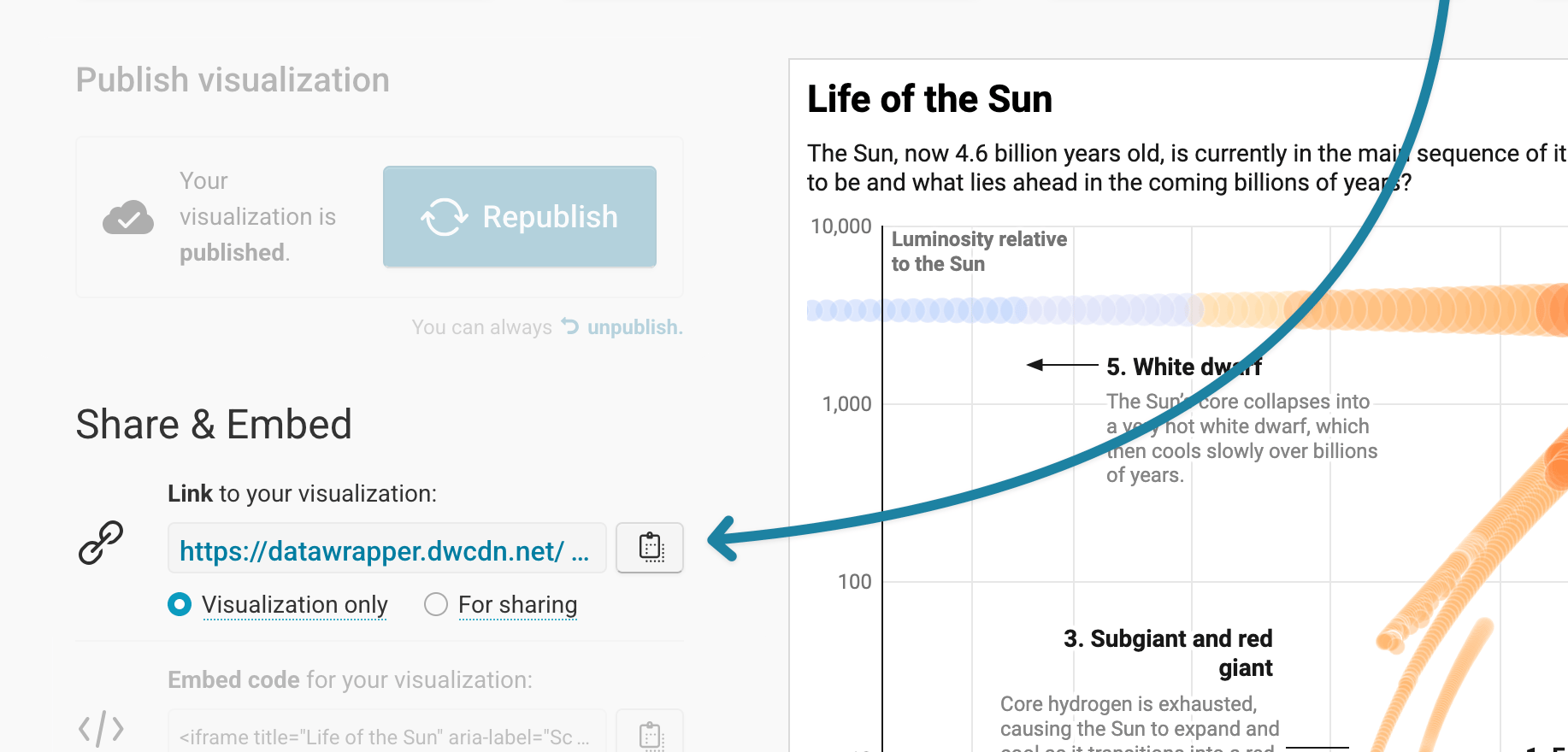Click the undo arrow icon beside unpublish
Viewport: 1568px width, 752px height.
(x=570, y=326)
